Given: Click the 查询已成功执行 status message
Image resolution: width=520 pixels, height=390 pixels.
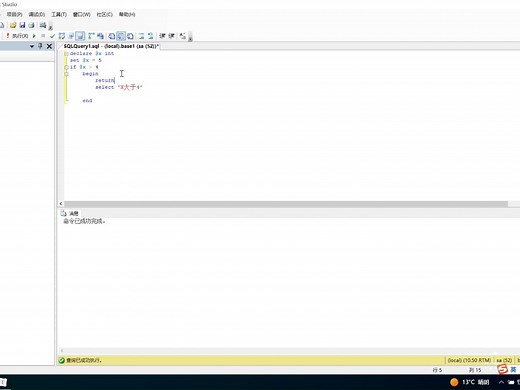Looking at the screenshot, I should click(84, 360).
